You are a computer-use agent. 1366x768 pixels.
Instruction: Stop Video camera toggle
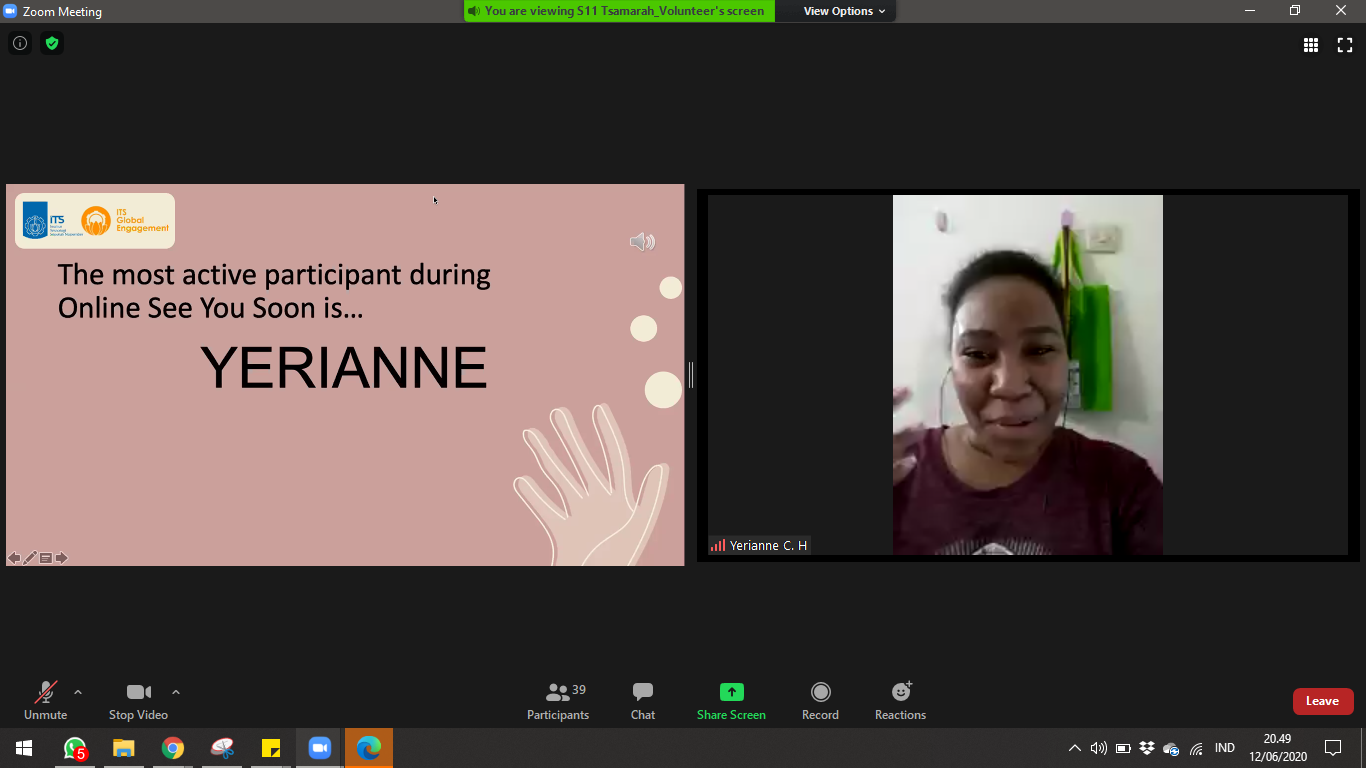click(x=138, y=701)
